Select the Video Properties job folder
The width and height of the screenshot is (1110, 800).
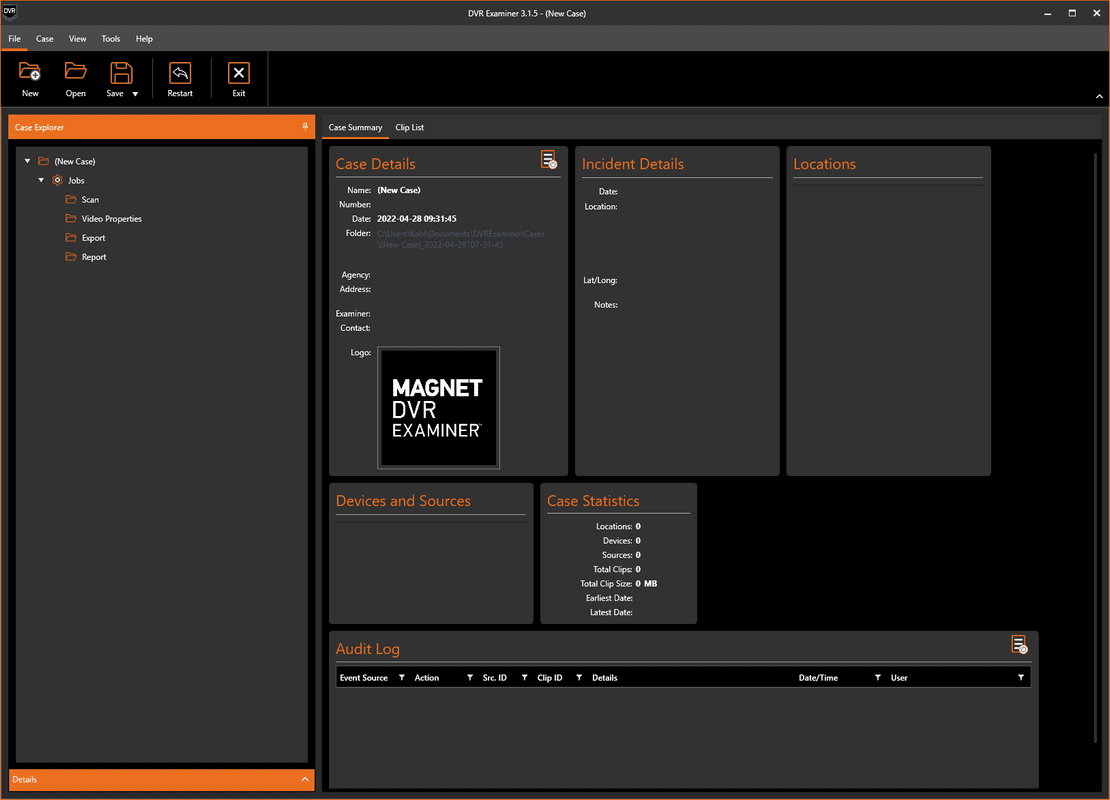click(x=111, y=219)
